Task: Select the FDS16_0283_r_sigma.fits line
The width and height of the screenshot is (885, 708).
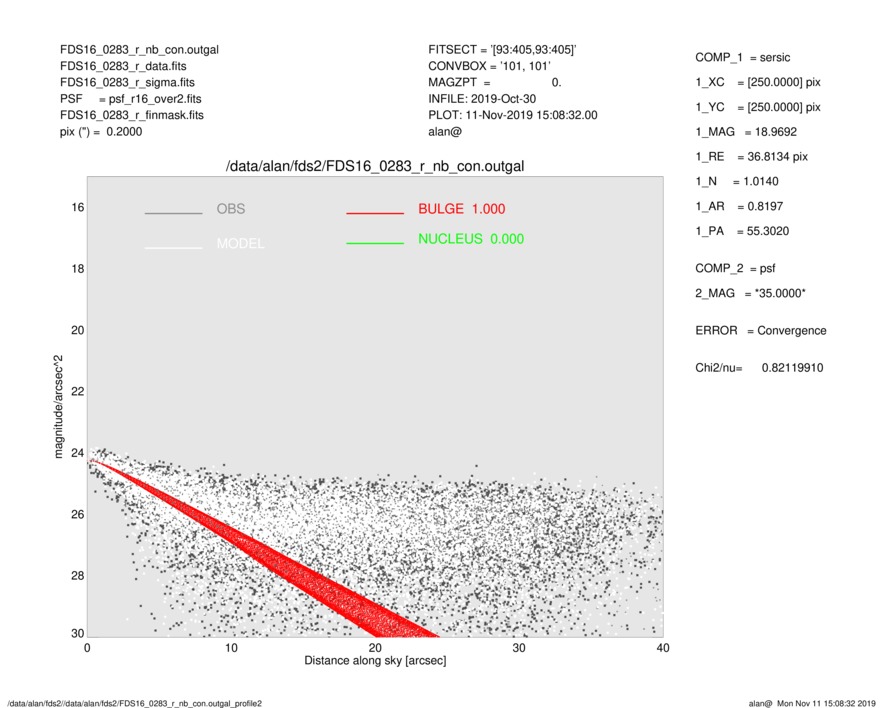Action: (x=127, y=82)
